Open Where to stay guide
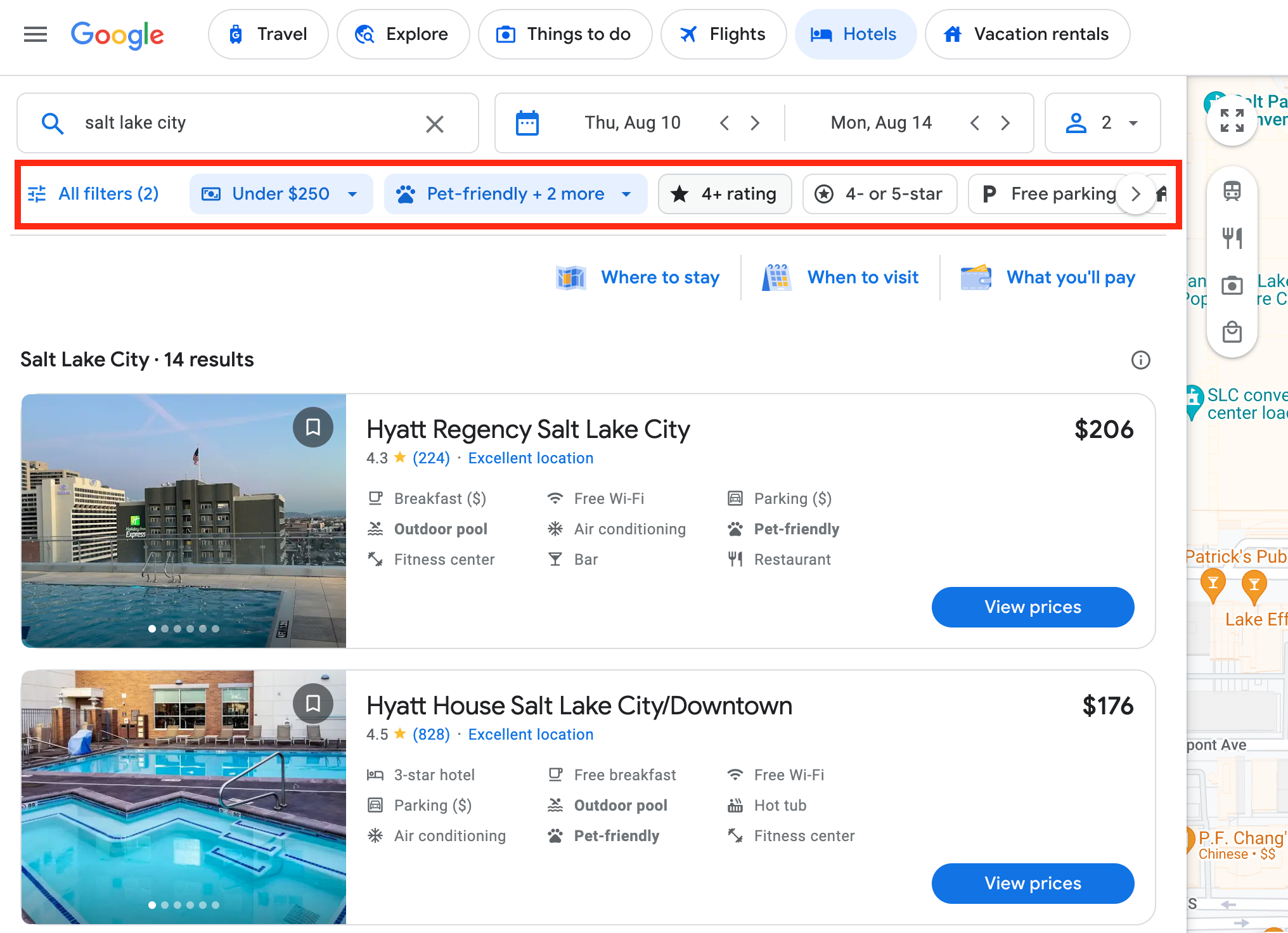 pyautogui.click(x=638, y=278)
